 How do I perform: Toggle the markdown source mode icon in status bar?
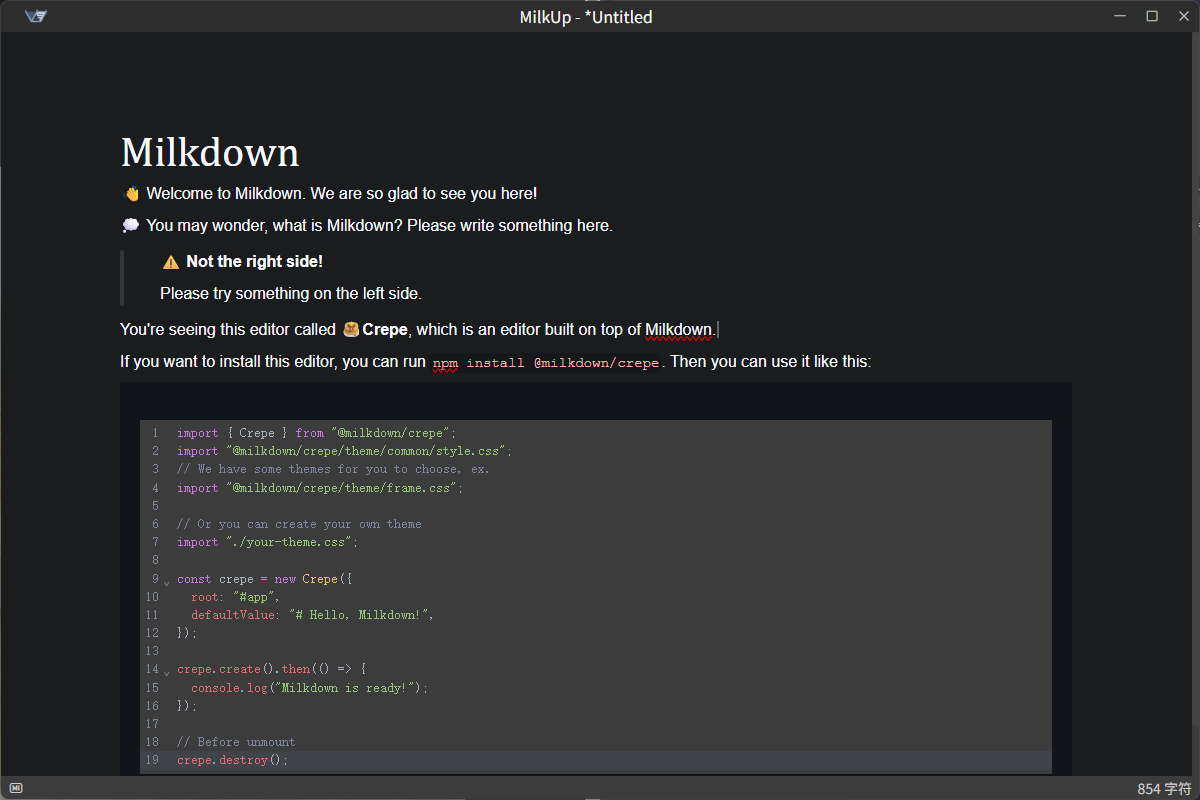click(x=16, y=788)
